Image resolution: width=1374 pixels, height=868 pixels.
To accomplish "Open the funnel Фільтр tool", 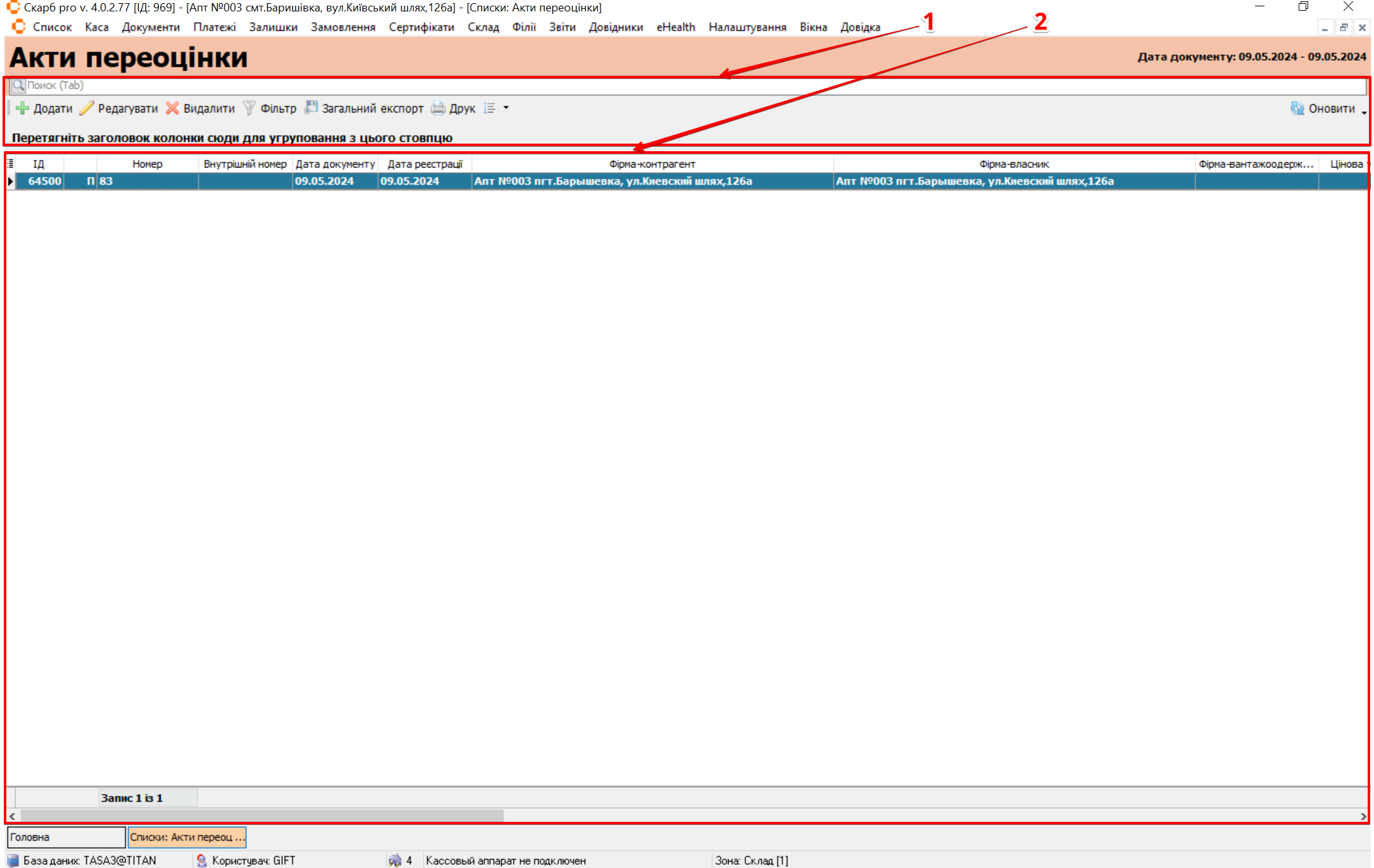I will point(249,108).
